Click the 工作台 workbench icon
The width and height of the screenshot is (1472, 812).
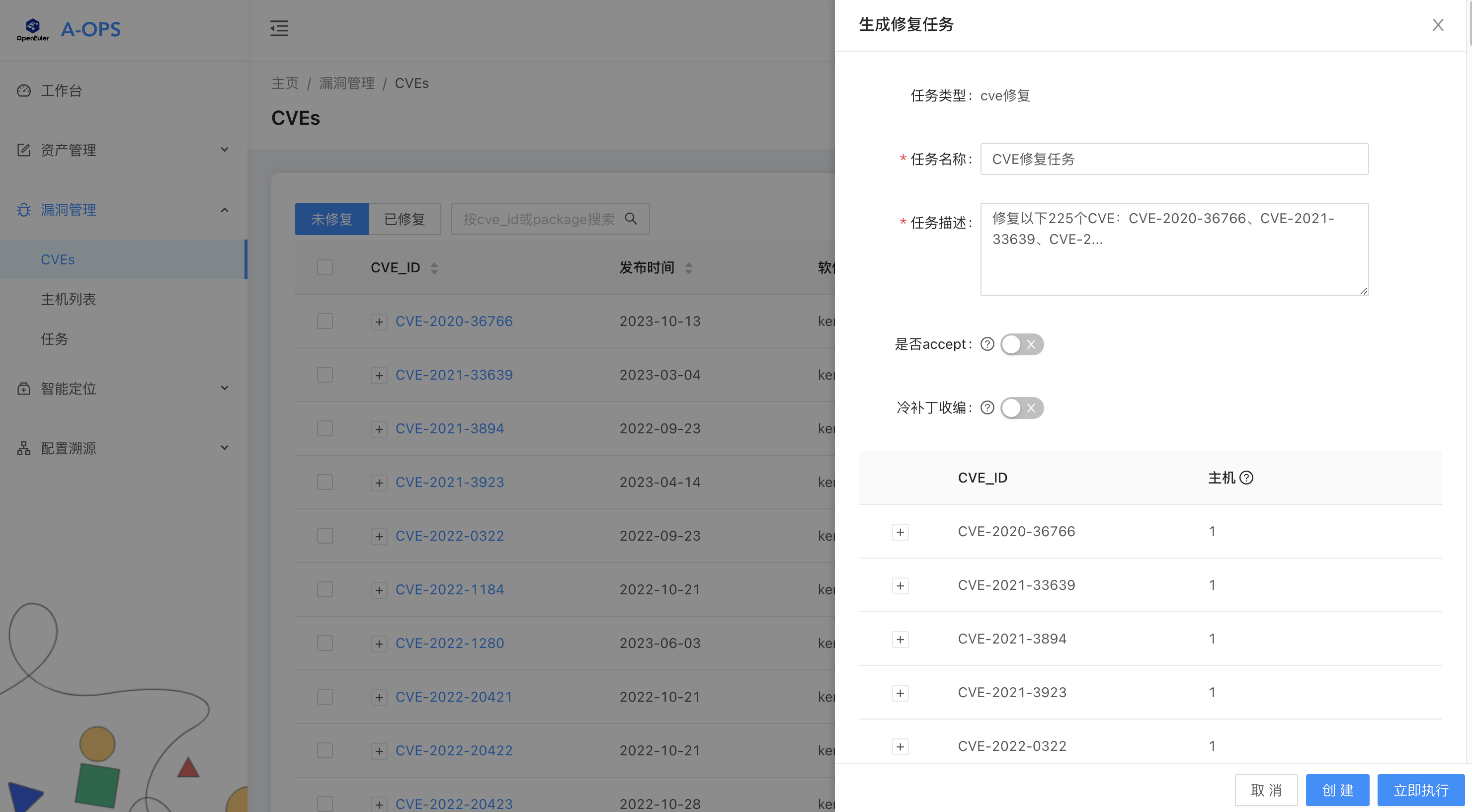pyautogui.click(x=23, y=90)
